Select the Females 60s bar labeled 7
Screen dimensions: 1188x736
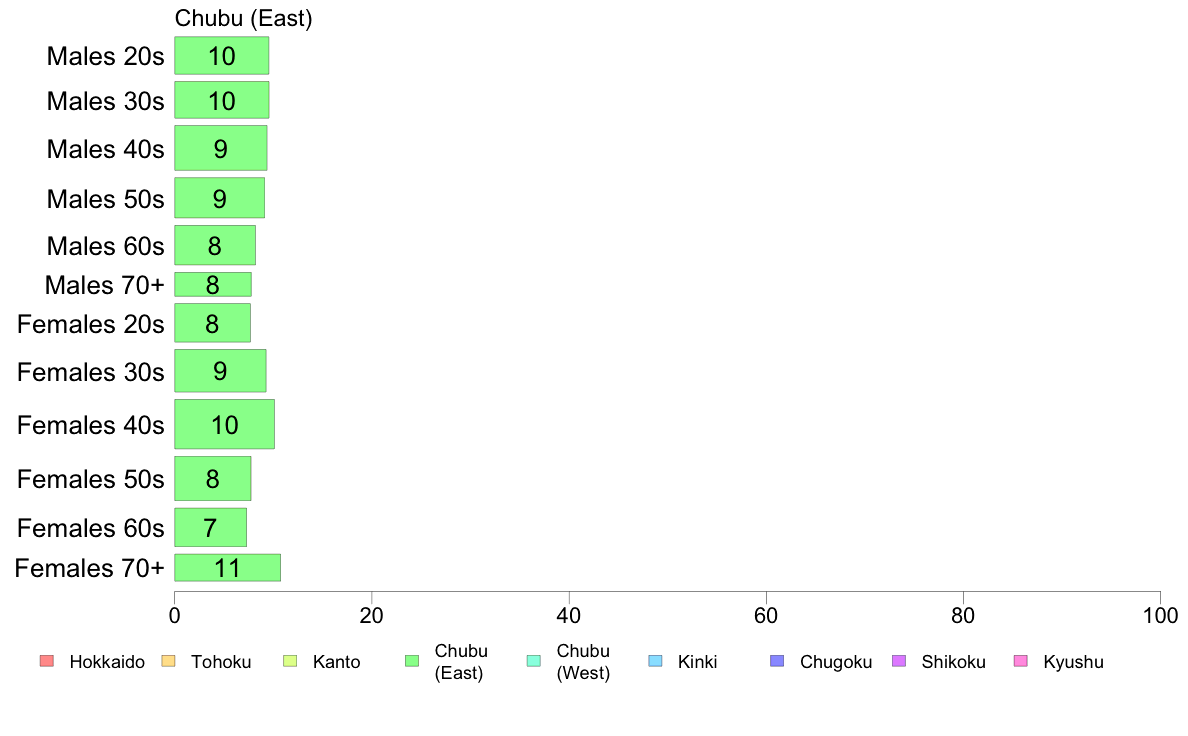coord(211,527)
